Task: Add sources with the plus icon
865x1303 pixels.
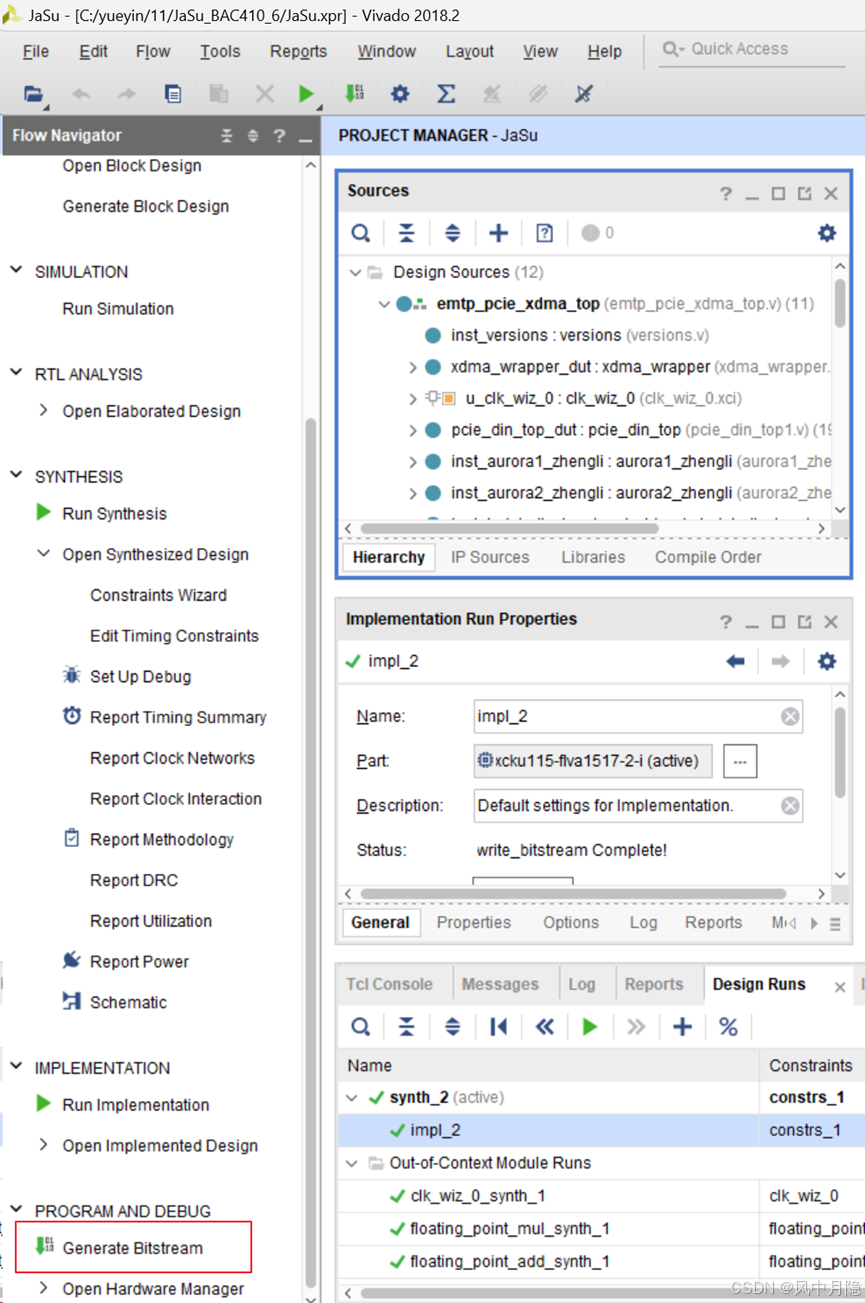Action: point(498,233)
